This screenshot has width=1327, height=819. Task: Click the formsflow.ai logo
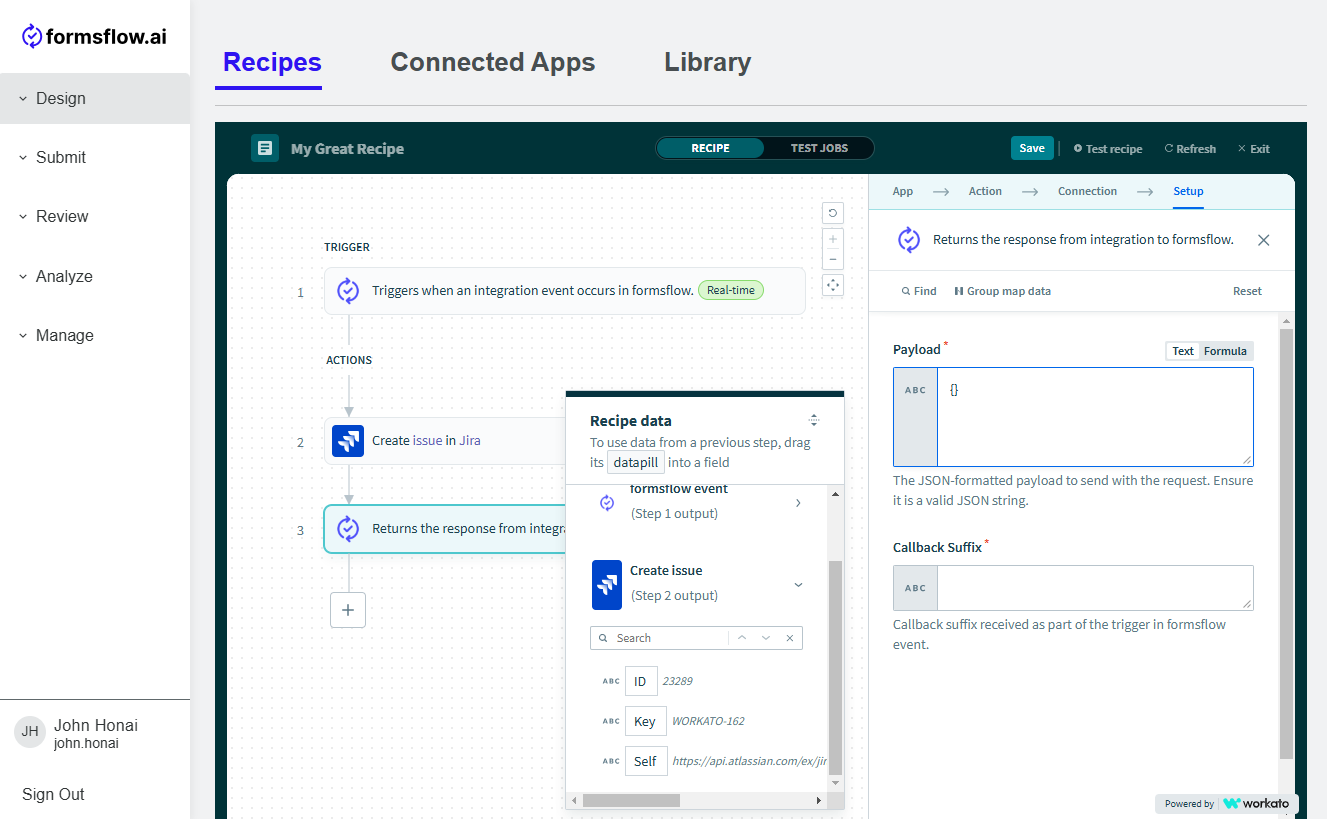(x=94, y=37)
